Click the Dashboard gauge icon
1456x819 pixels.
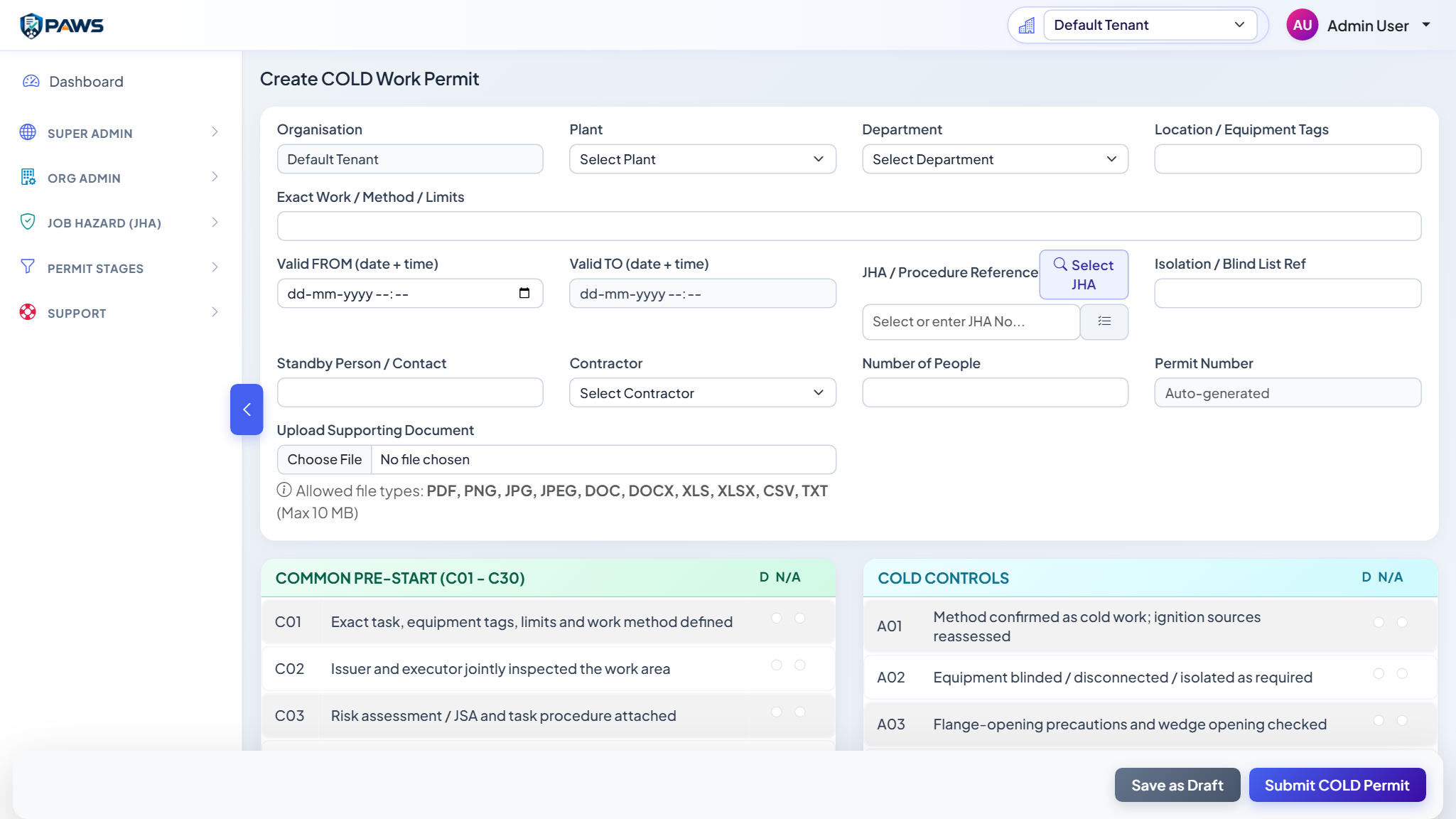[x=31, y=81]
